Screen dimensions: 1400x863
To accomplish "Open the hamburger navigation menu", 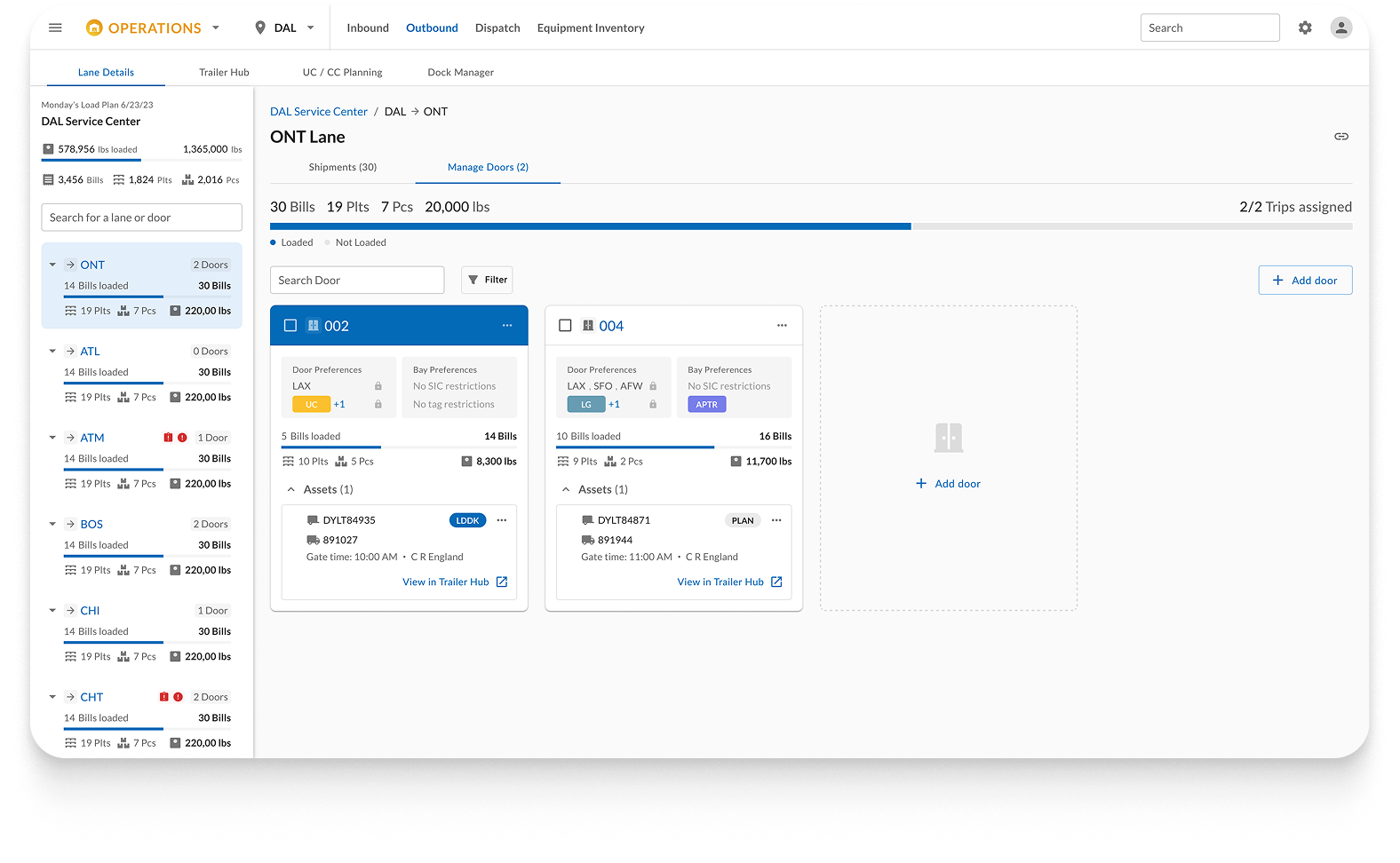I will click(x=55, y=28).
